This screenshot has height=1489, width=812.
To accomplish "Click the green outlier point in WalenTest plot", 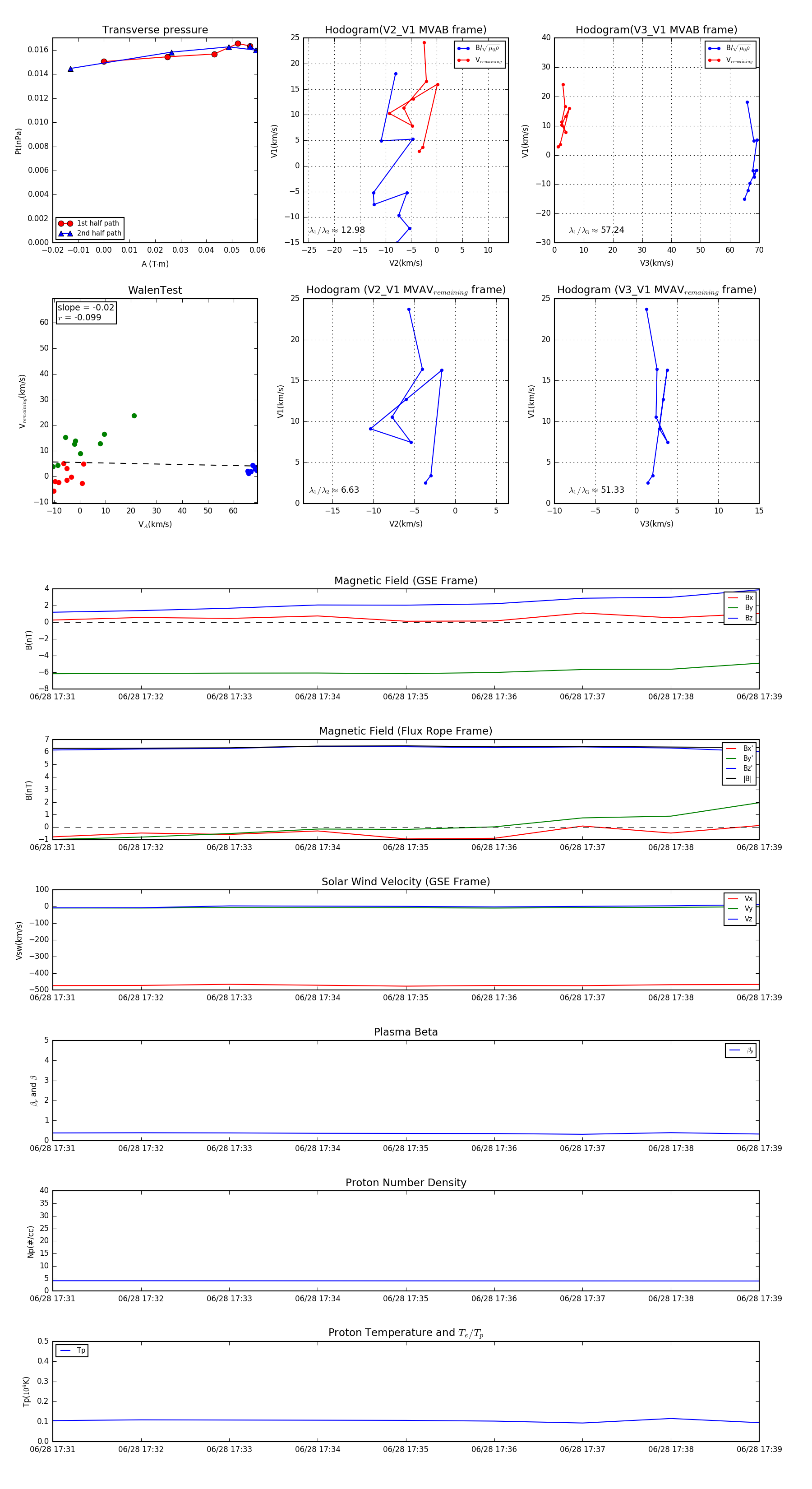I will (134, 416).
